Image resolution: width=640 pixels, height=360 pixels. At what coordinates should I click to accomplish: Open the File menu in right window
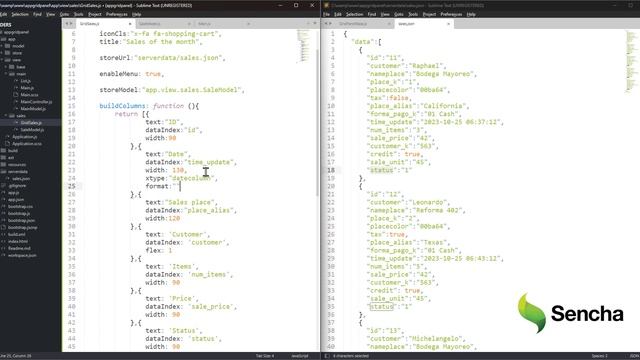(327, 14)
